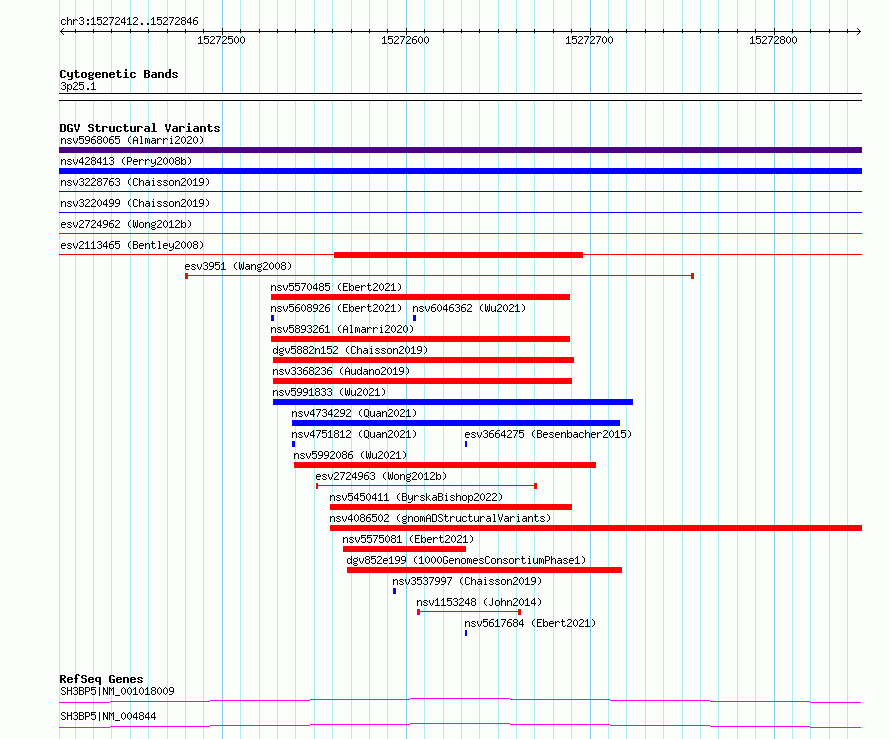
Task: Open nsv5992086 (Wu2021) variant label
Action: click(x=350, y=455)
